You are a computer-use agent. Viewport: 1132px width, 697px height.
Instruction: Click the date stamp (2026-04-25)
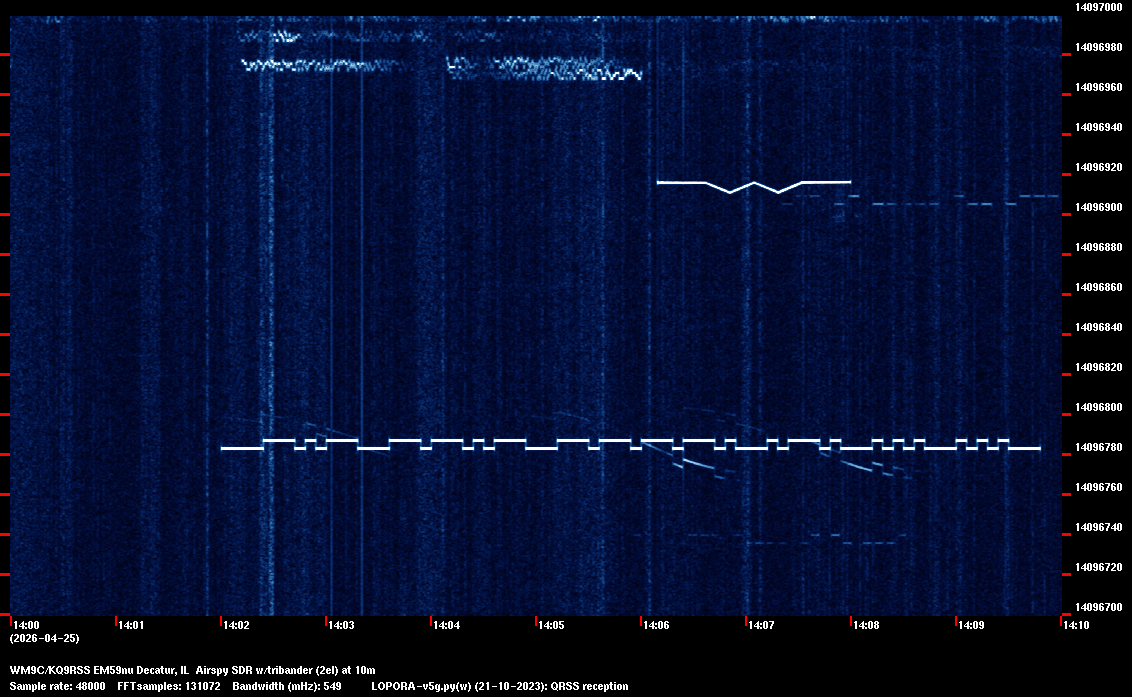coord(44,638)
